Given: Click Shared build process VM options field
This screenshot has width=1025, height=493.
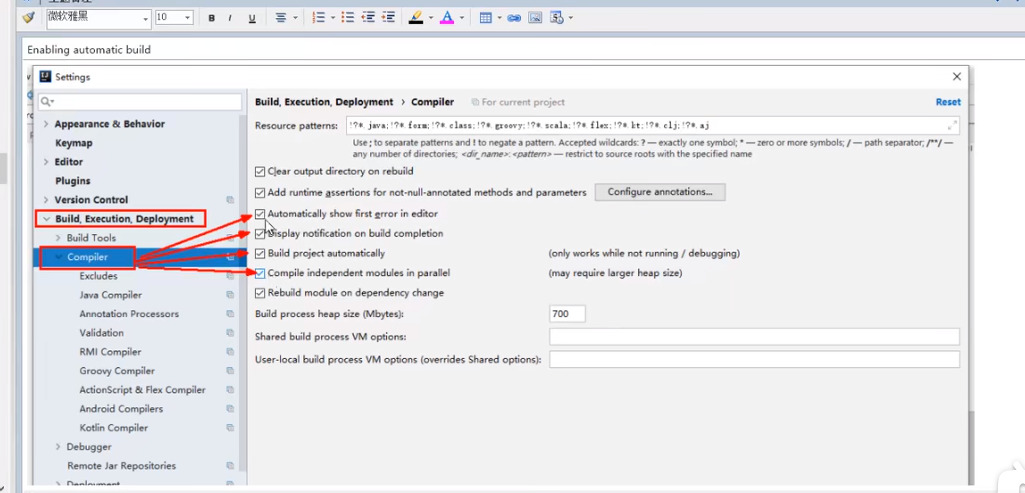Looking at the screenshot, I should tap(754, 337).
